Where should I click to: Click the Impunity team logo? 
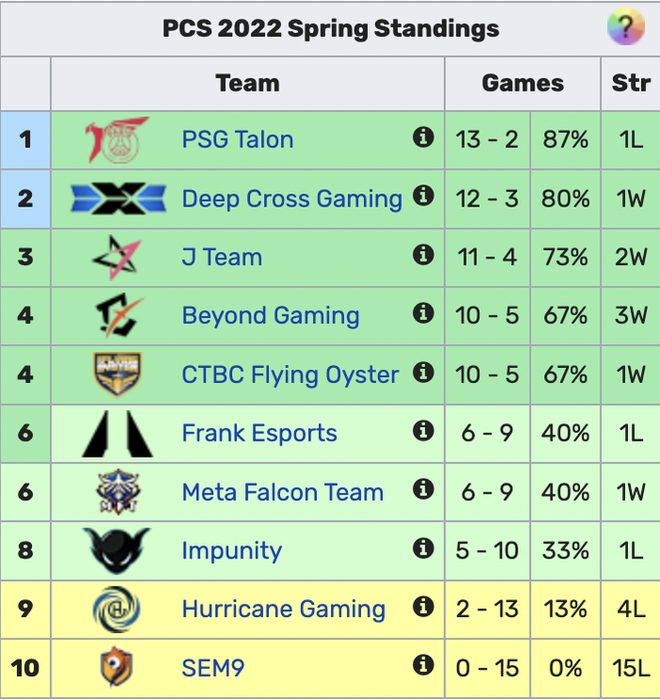[x=117, y=550]
